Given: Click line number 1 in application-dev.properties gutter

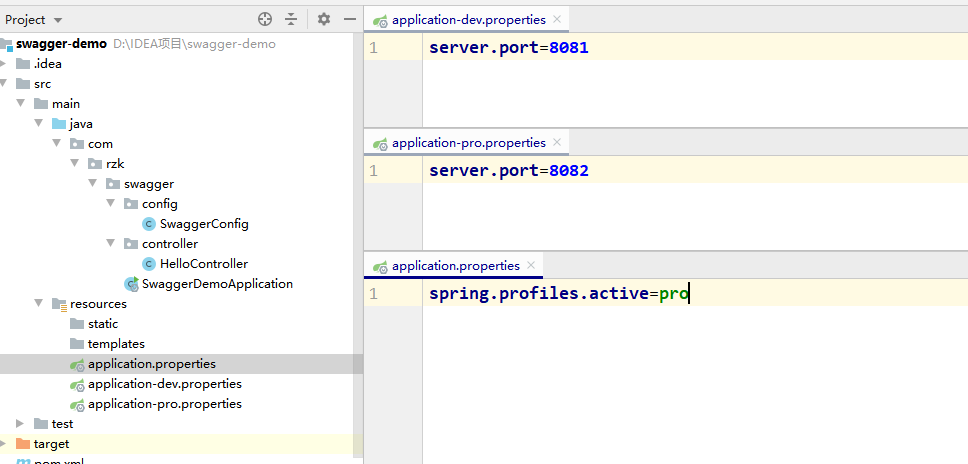Looking at the screenshot, I should tap(373, 48).
